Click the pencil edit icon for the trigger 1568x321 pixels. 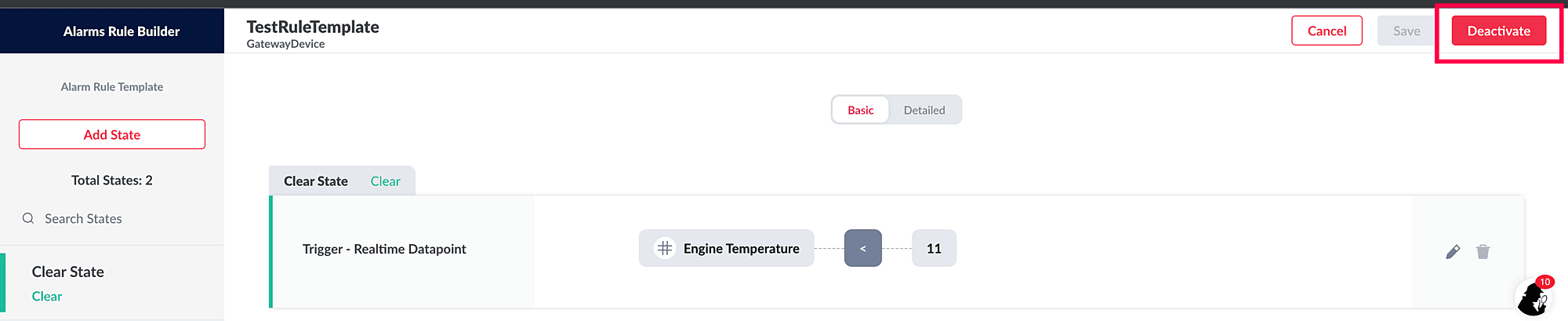(x=1453, y=252)
